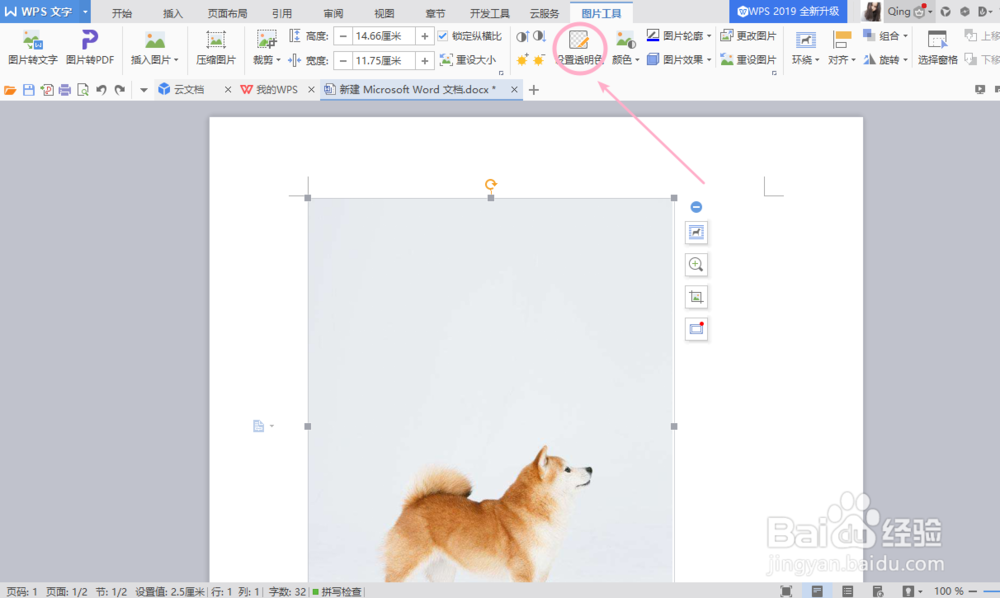1000x598 pixels.
Task: Click the 宽度 width value field
Action: pyautogui.click(x=383, y=61)
